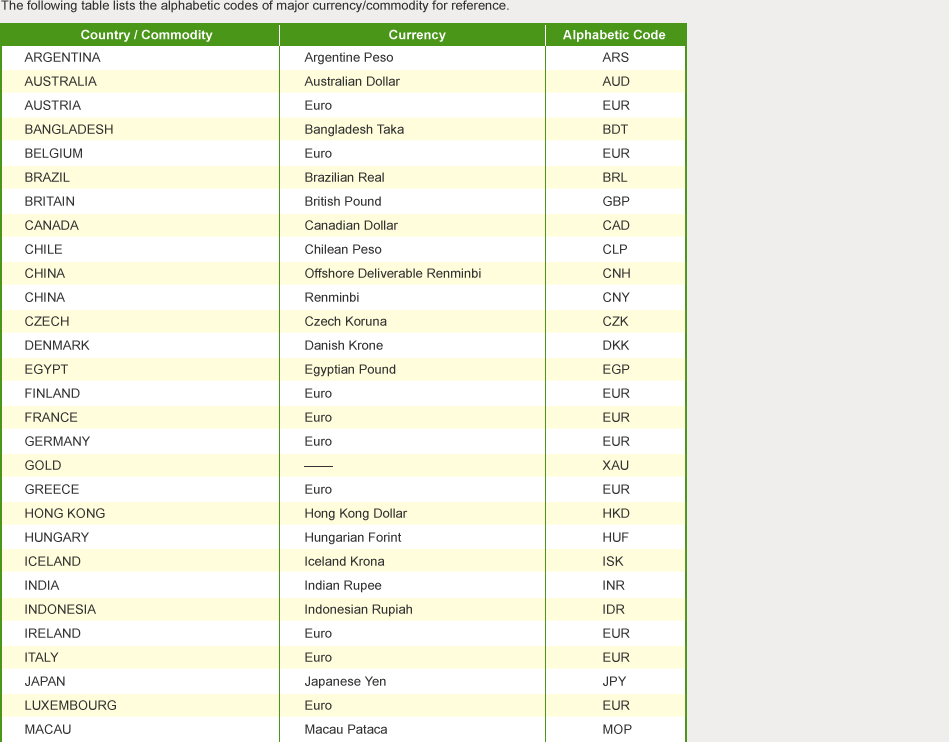The image size is (949, 742).
Task: Select the Czech Koruna currency cell
Action: (x=345, y=322)
